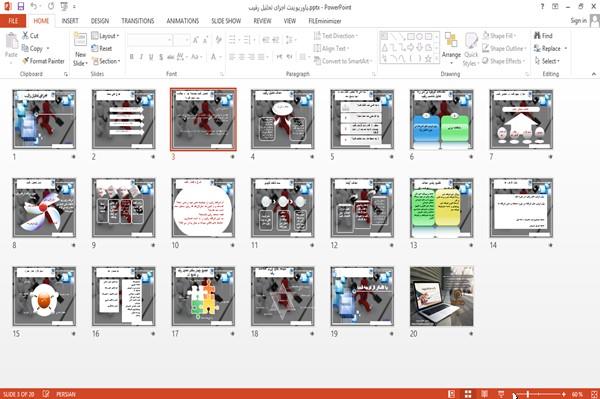Click Cut in the Clipboard group
The height and width of the screenshot is (399, 600).
[30, 36]
